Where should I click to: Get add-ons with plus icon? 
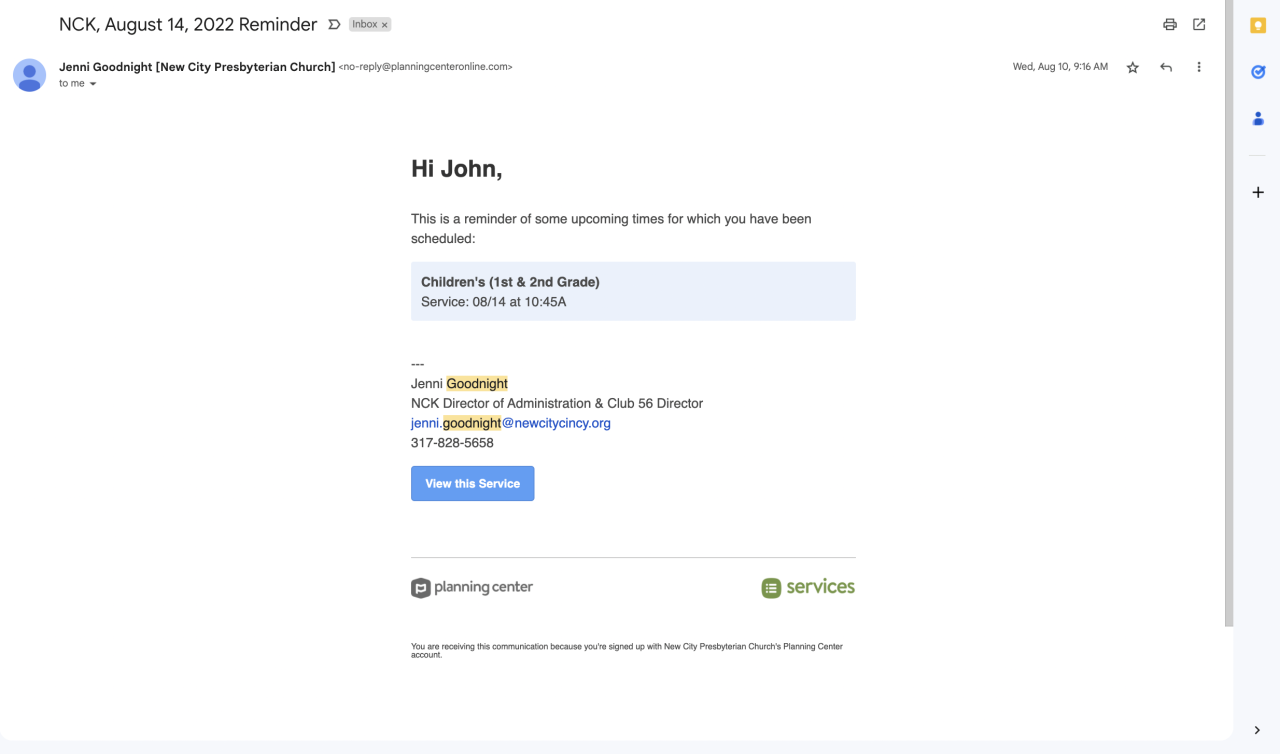point(1258,192)
